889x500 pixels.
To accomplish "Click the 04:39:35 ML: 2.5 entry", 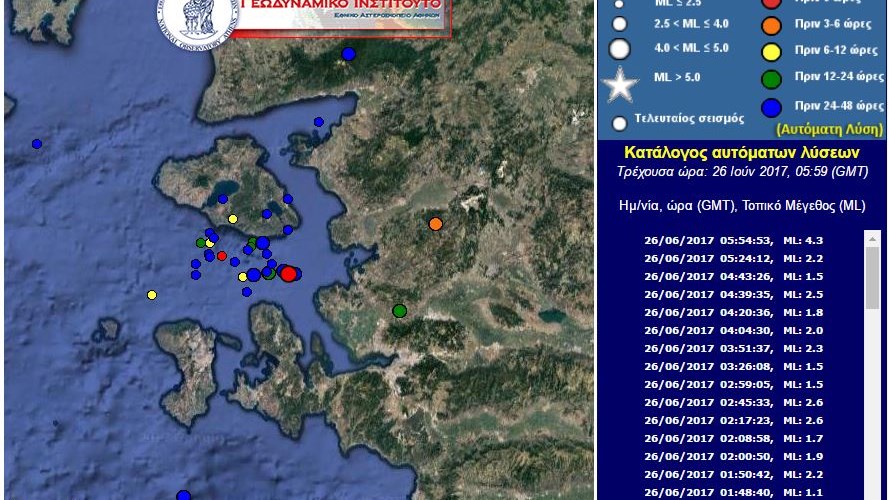I will [733, 295].
